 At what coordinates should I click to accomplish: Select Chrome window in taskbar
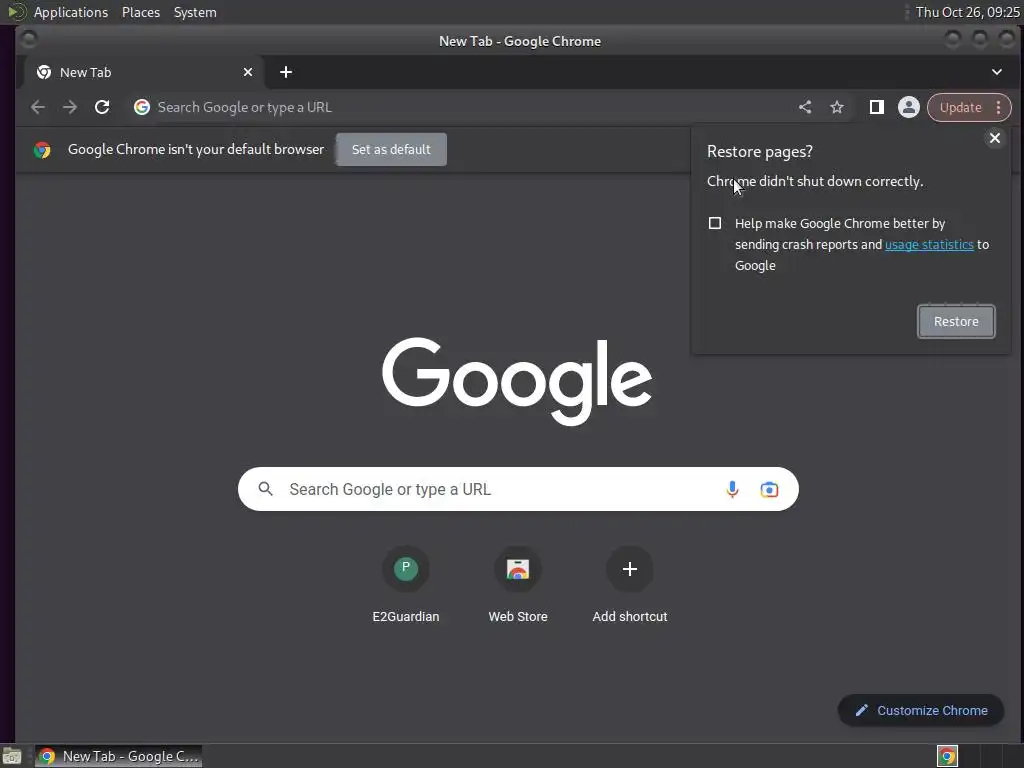(x=118, y=756)
